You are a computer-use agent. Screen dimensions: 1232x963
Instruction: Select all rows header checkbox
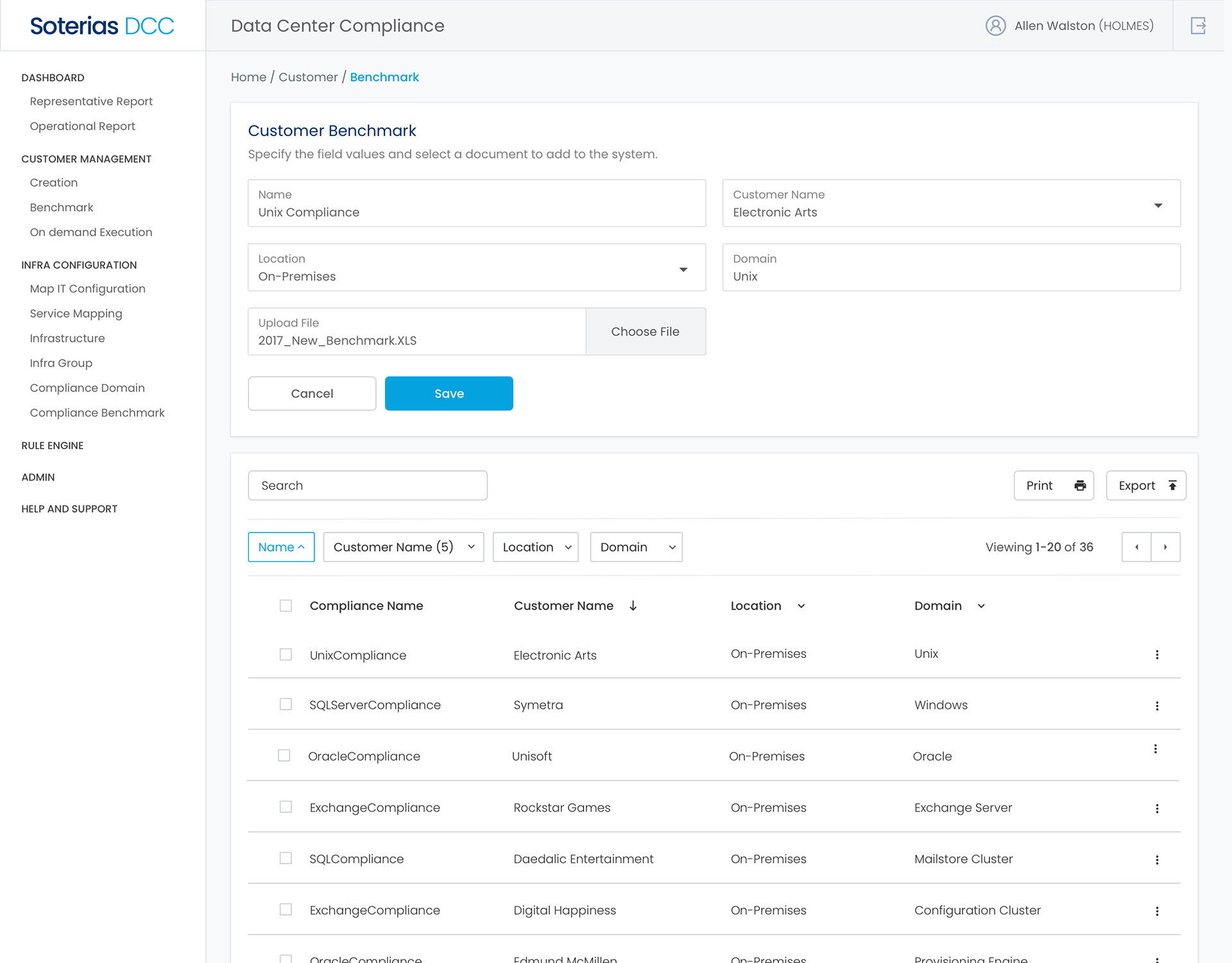286,606
